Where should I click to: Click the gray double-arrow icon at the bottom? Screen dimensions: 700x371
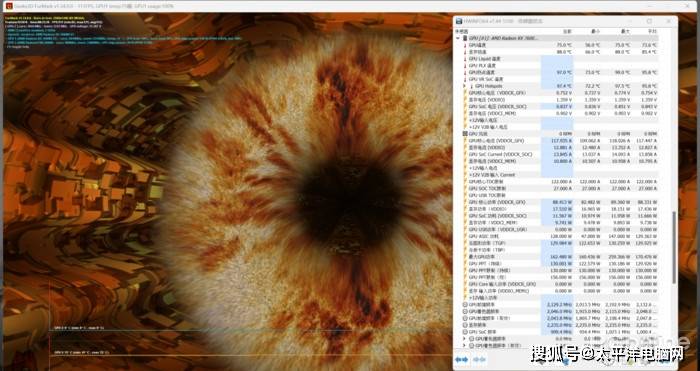[479, 359]
